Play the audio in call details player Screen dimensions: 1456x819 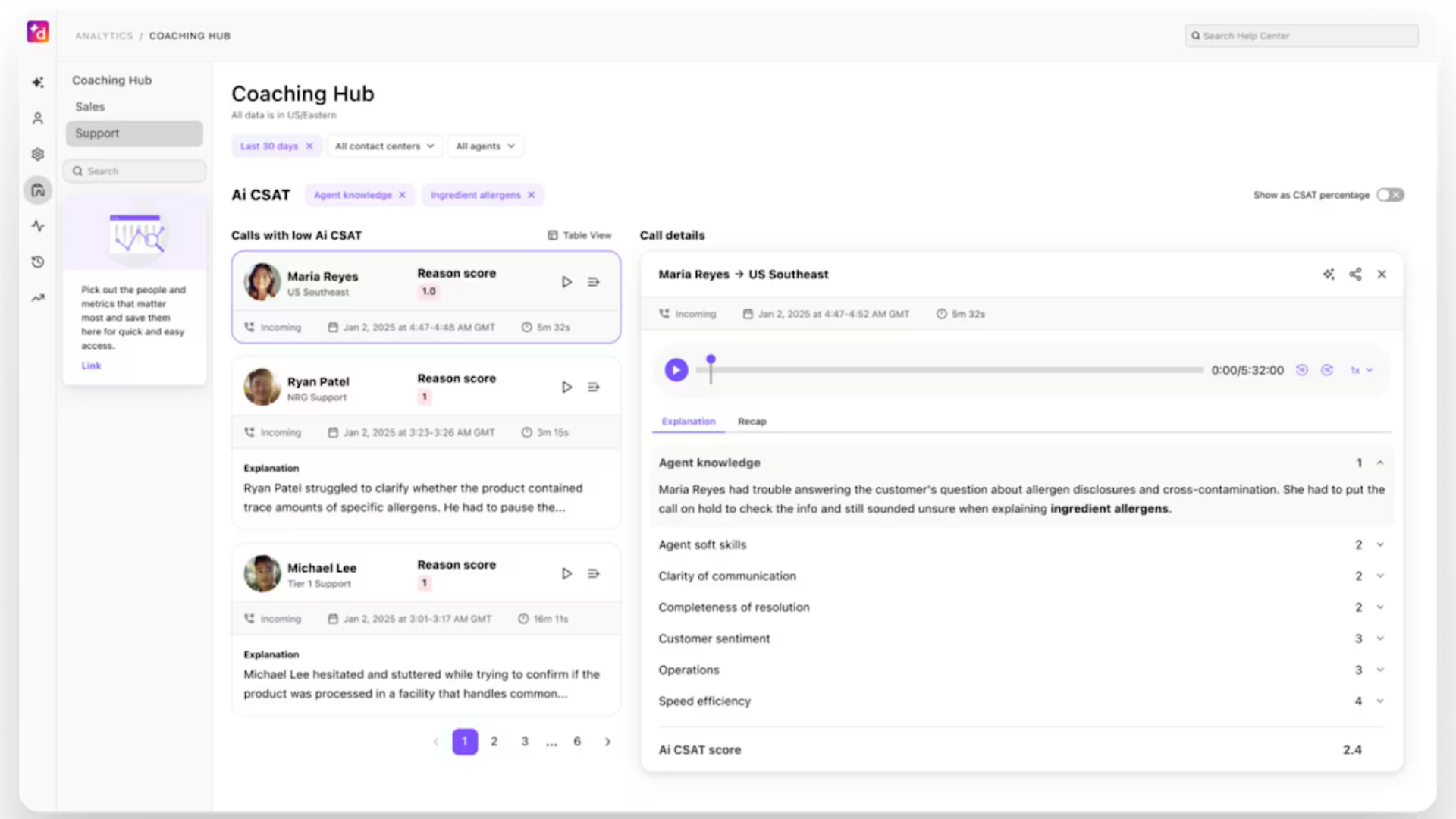pos(676,370)
